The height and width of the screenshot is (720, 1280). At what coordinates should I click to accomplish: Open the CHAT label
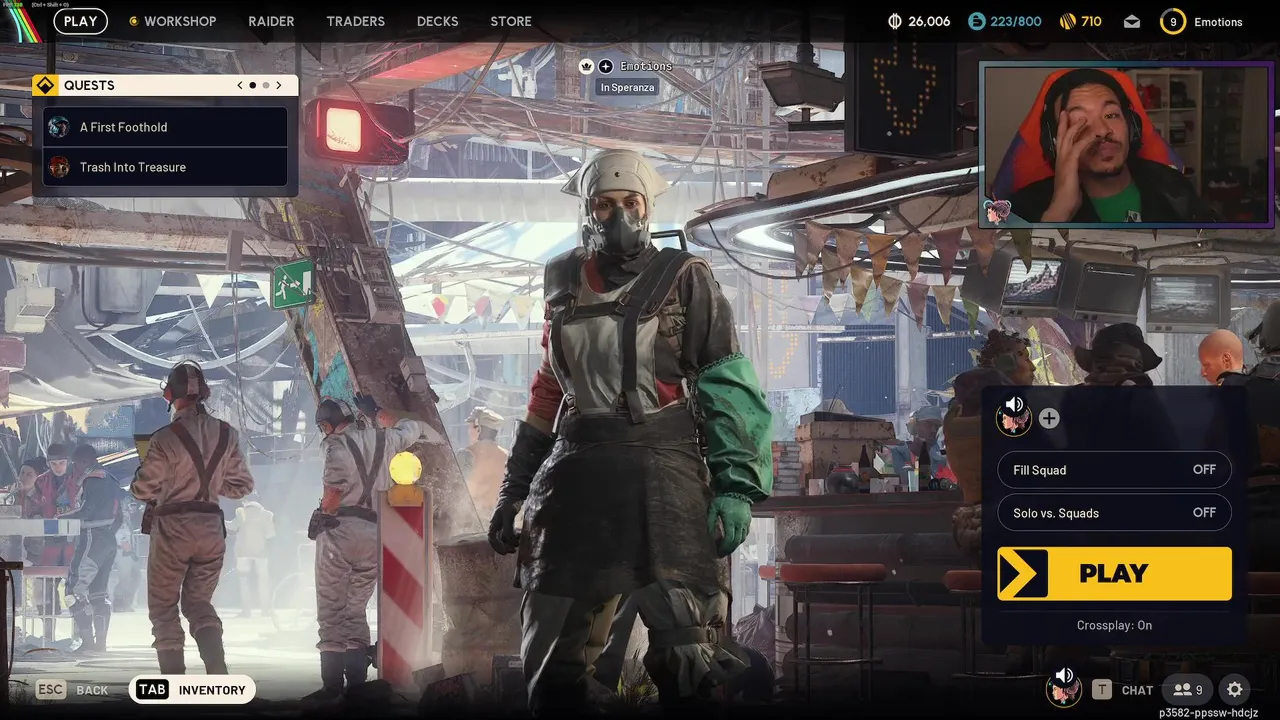(x=1137, y=690)
